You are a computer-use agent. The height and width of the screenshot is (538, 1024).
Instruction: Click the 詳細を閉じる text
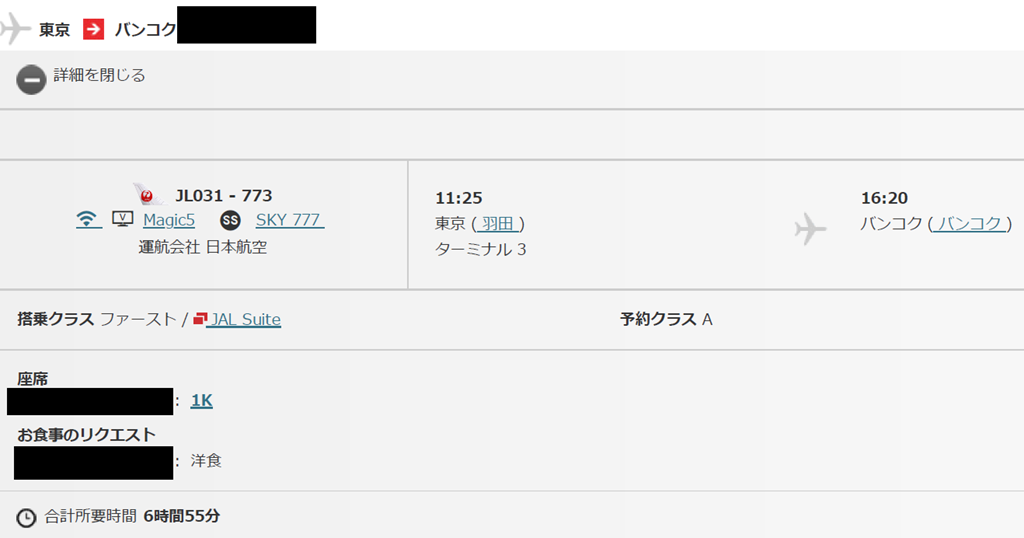point(99,75)
